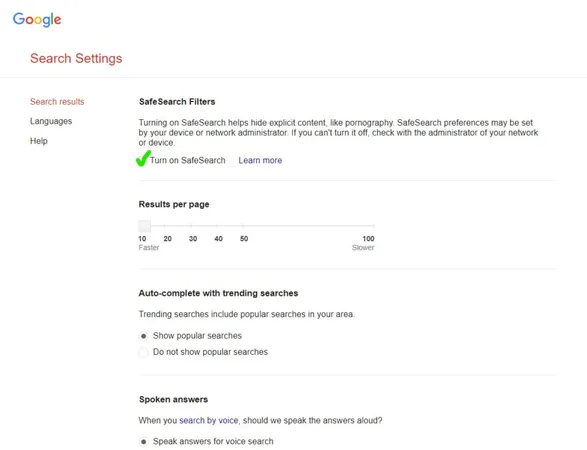This screenshot has width=587, height=450.
Task: Choose Speak answers for voice search
Action: coord(143,441)
